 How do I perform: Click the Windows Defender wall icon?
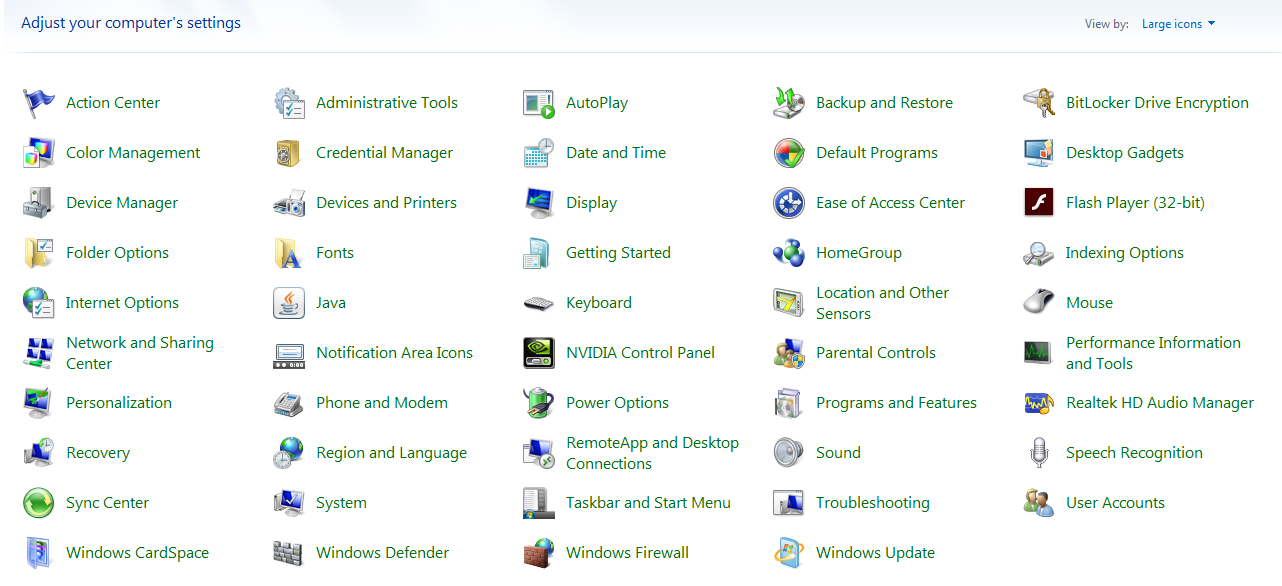coord(289,553)
